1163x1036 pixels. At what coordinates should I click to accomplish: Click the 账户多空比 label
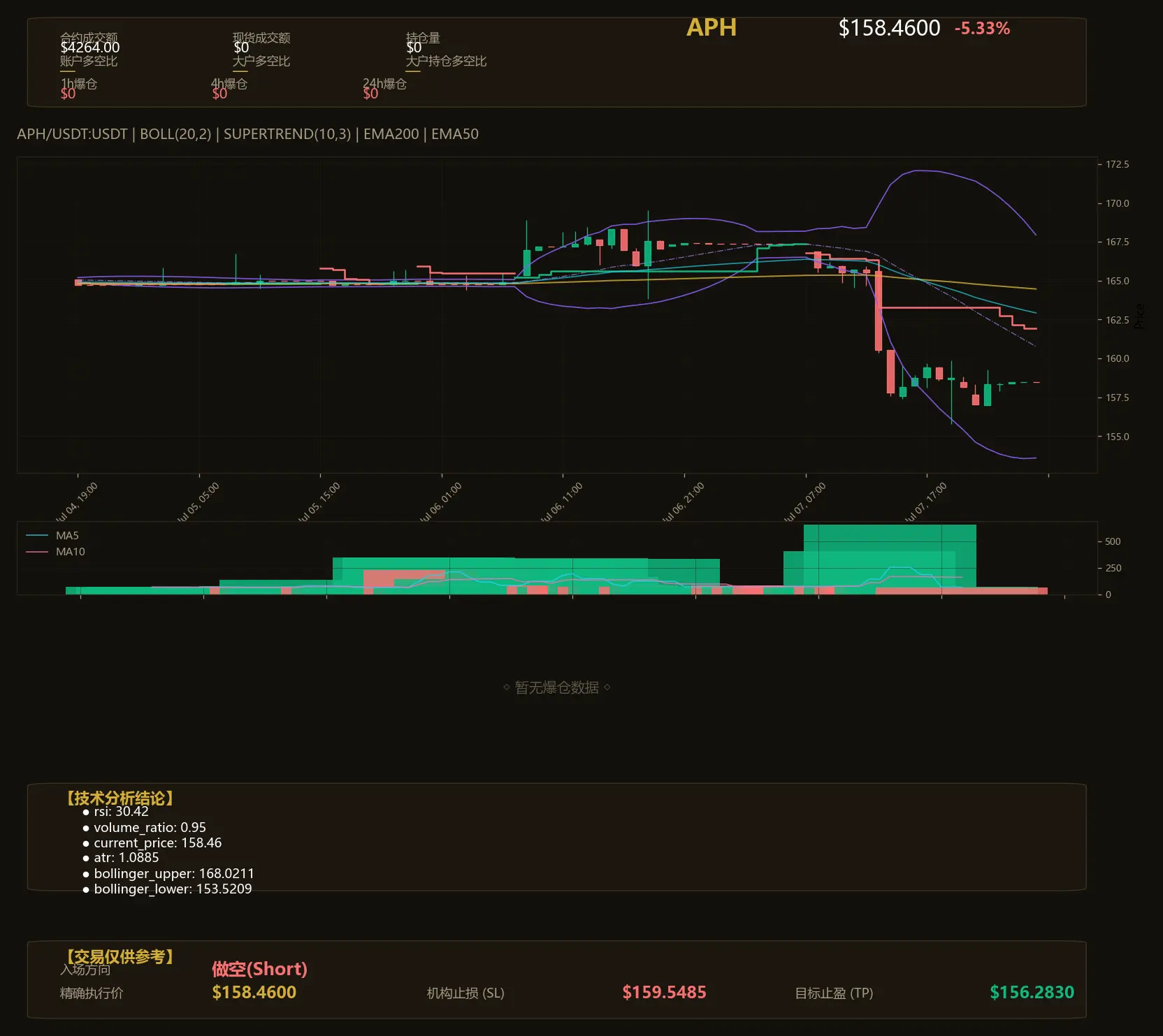click(x=89, y=61)
